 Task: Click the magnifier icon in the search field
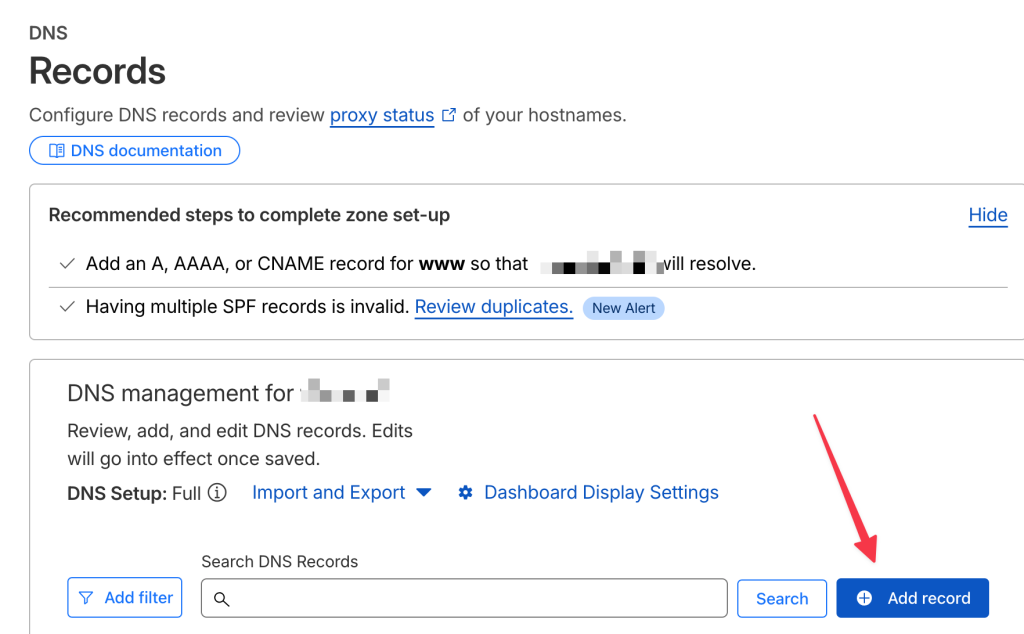pos(222,599)
